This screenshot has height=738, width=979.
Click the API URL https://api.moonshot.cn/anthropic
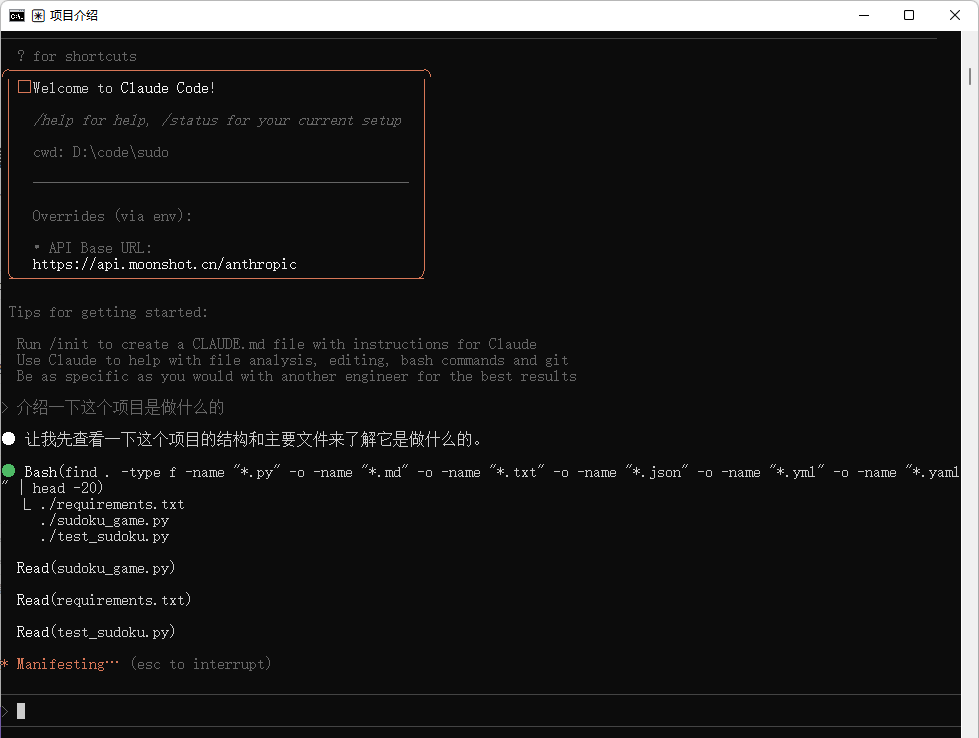click(x=164, y=264)
